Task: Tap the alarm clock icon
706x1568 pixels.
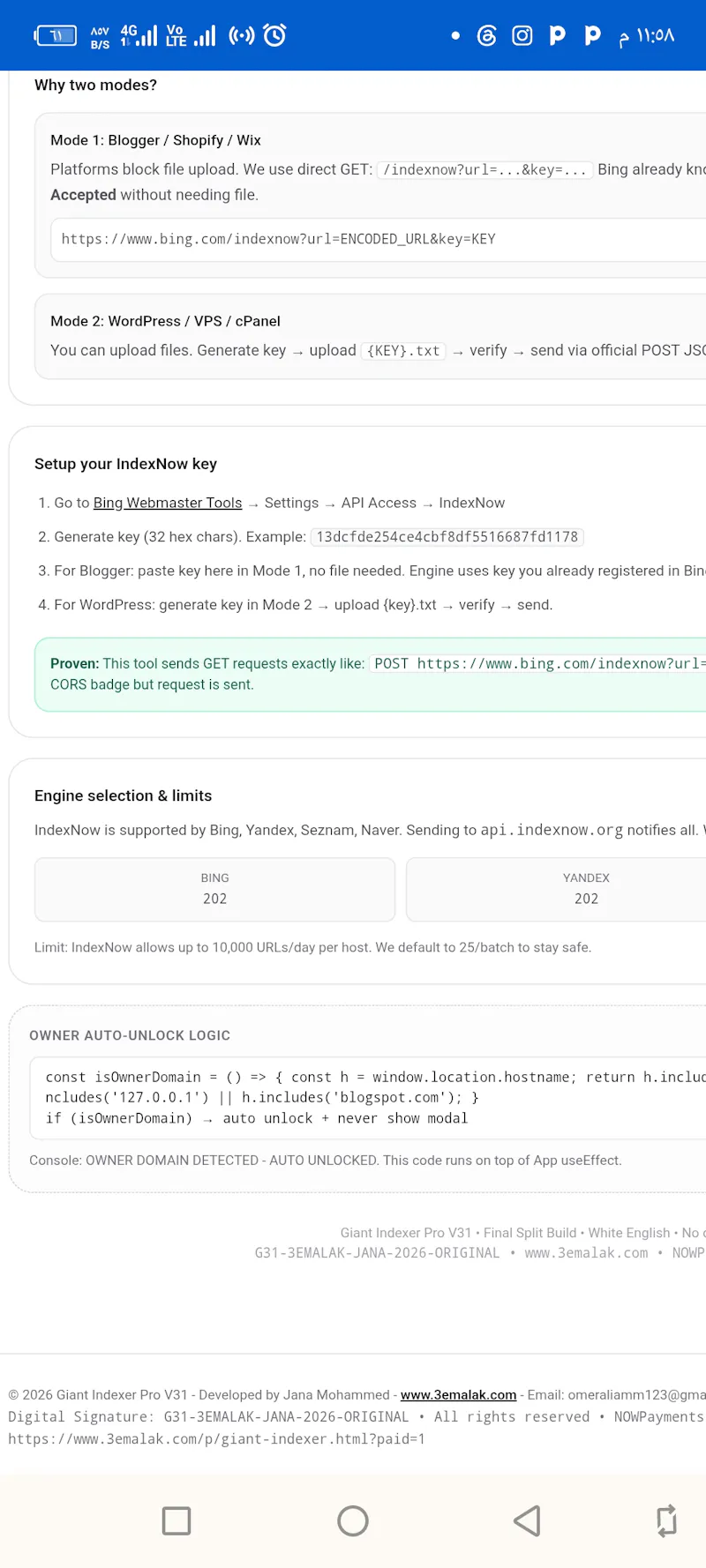Action: coord(275,35)
